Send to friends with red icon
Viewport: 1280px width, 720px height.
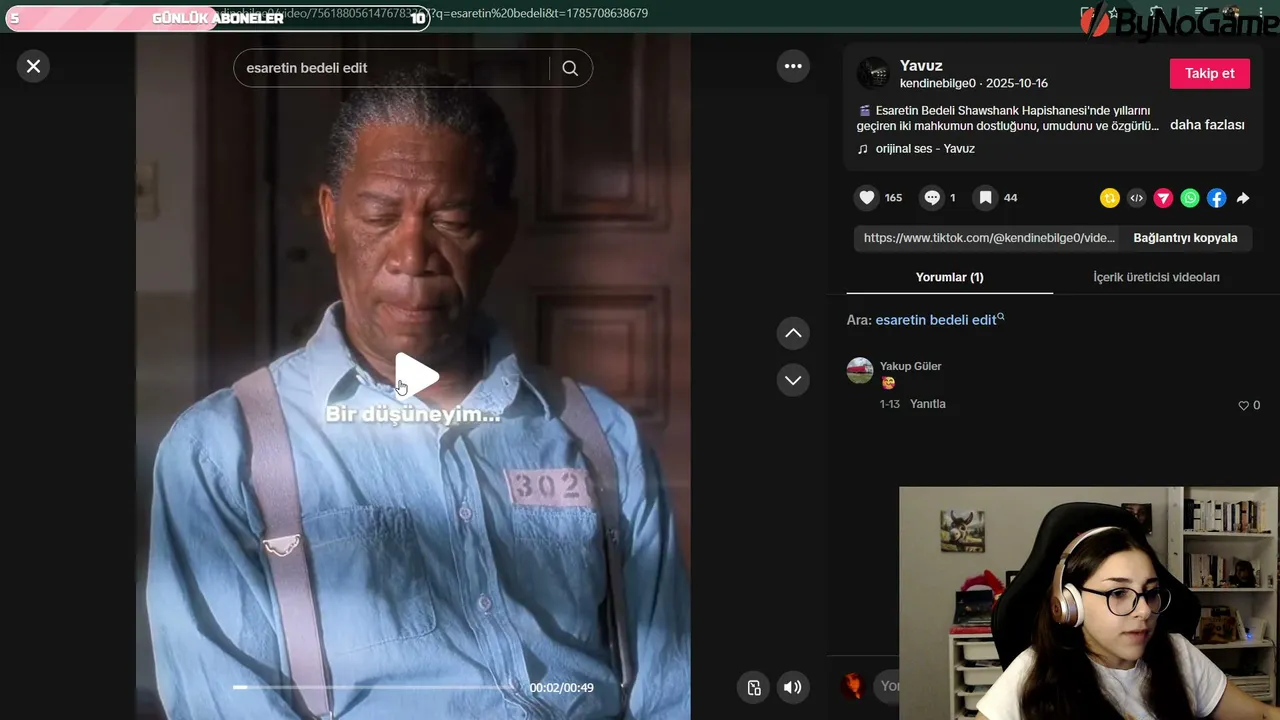(1163, 198)
